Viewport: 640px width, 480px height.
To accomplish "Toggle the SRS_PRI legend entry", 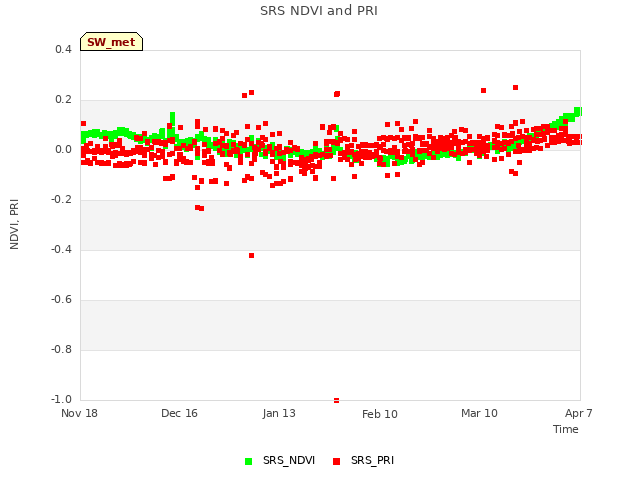I will [x=363, y=460].
